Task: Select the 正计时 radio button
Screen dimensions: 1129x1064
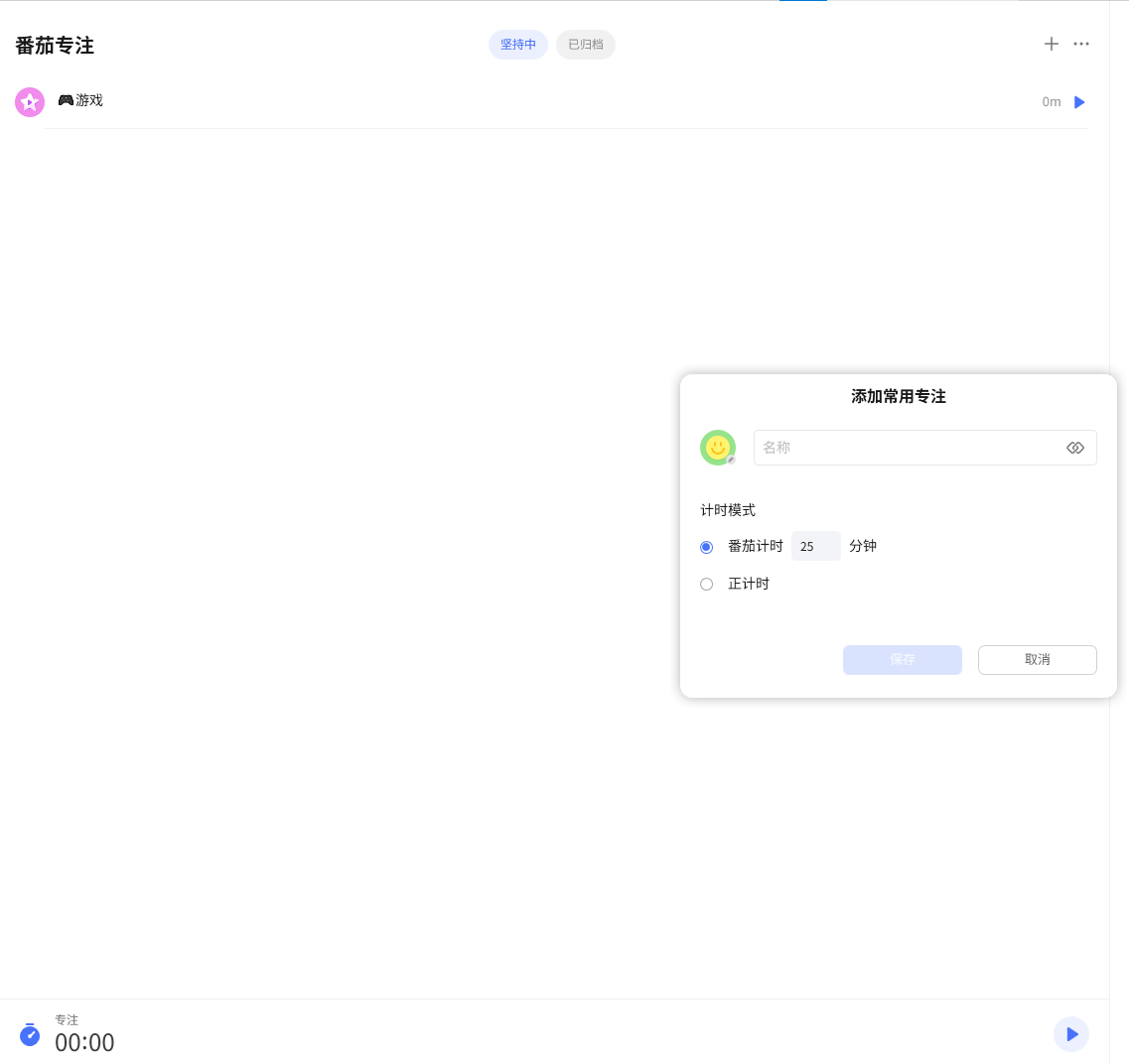Action: click(707, 585)
